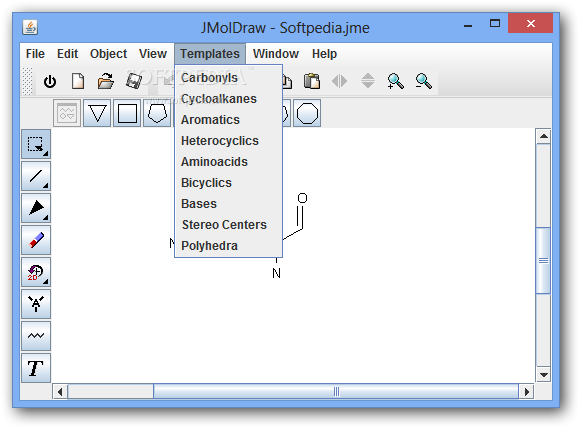
Task: Select the 2D rotate tool
Action: [36, 272]
